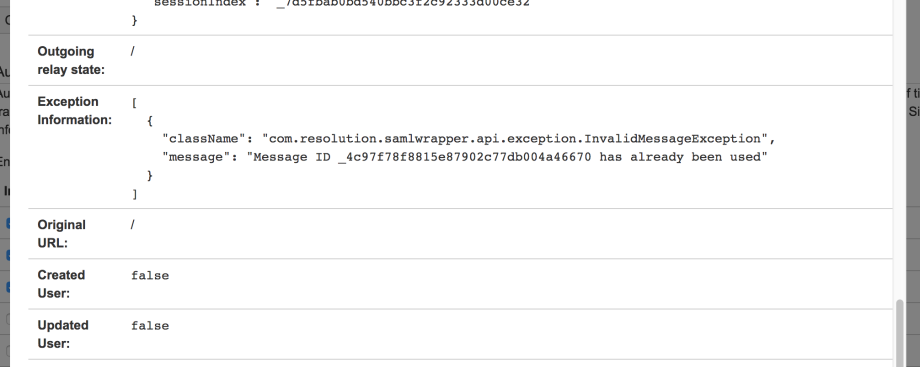
Task: Click the closing square bracket of exception JSON
Action: 134,194
